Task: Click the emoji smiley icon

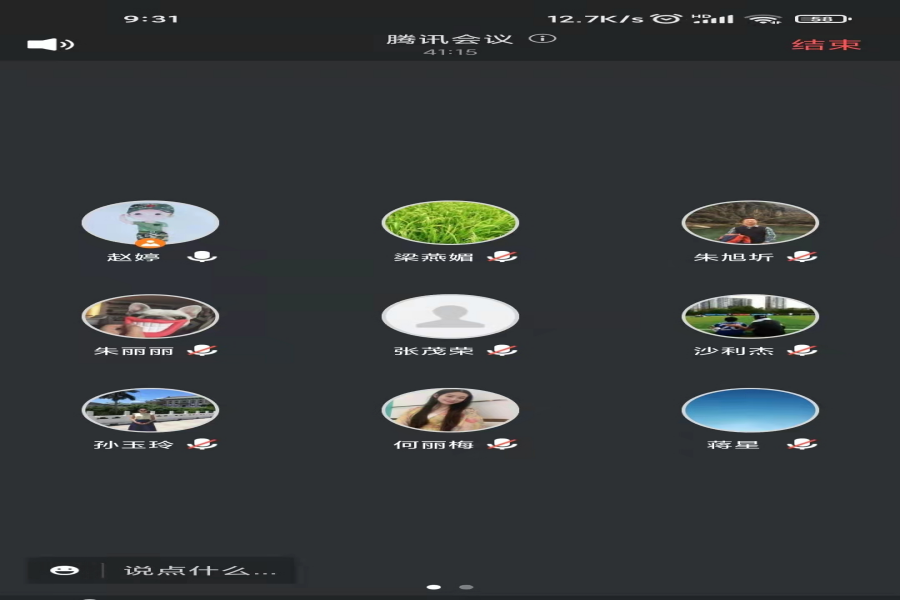Action: pos(65,570)
